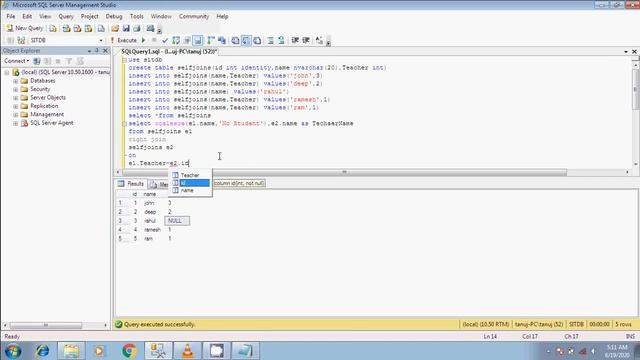The image size is (640, 360).
Task: Collapse the (local) SQL Server node
Action: tap(7, 73)
